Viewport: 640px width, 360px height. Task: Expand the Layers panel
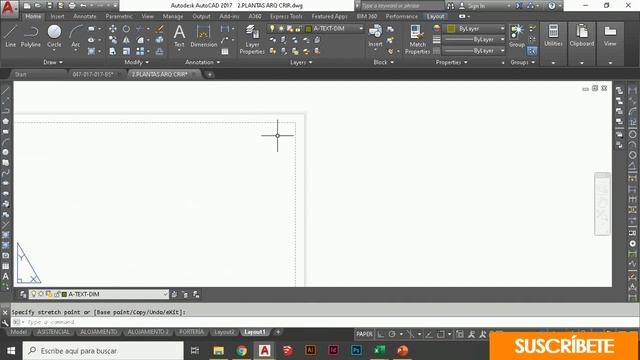(x=301, y=62)
